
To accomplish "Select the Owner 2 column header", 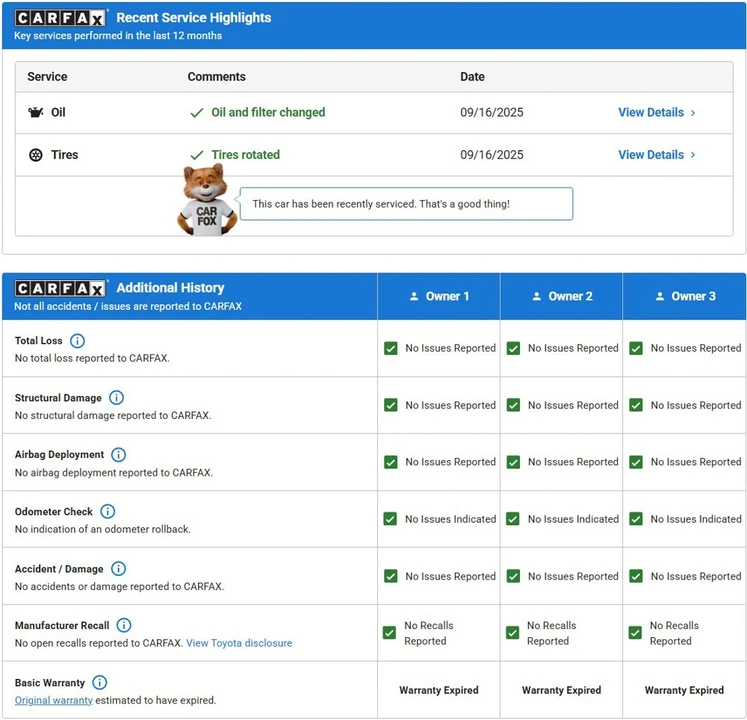I will (561, 296).
